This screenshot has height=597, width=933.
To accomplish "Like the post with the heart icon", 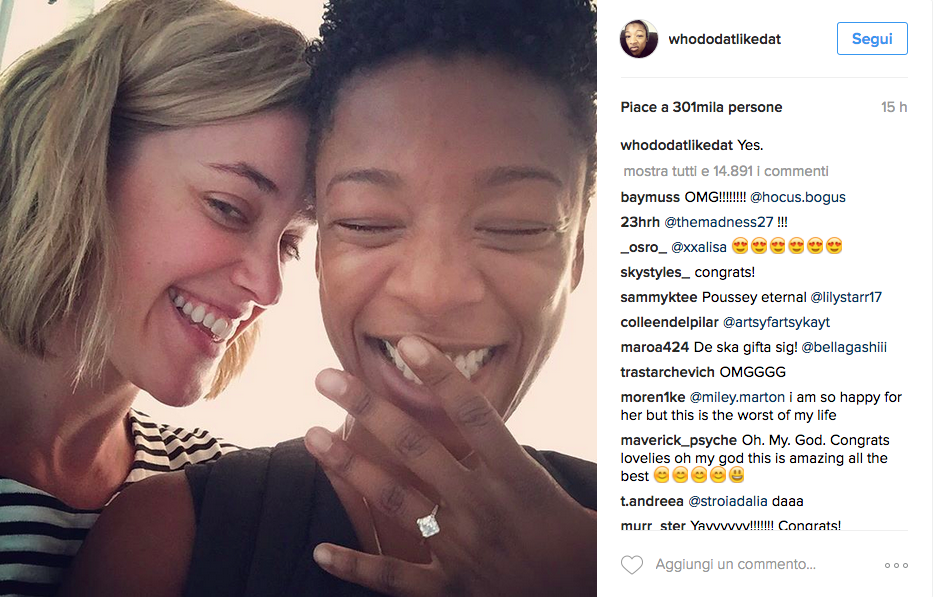I will point(631,564).
